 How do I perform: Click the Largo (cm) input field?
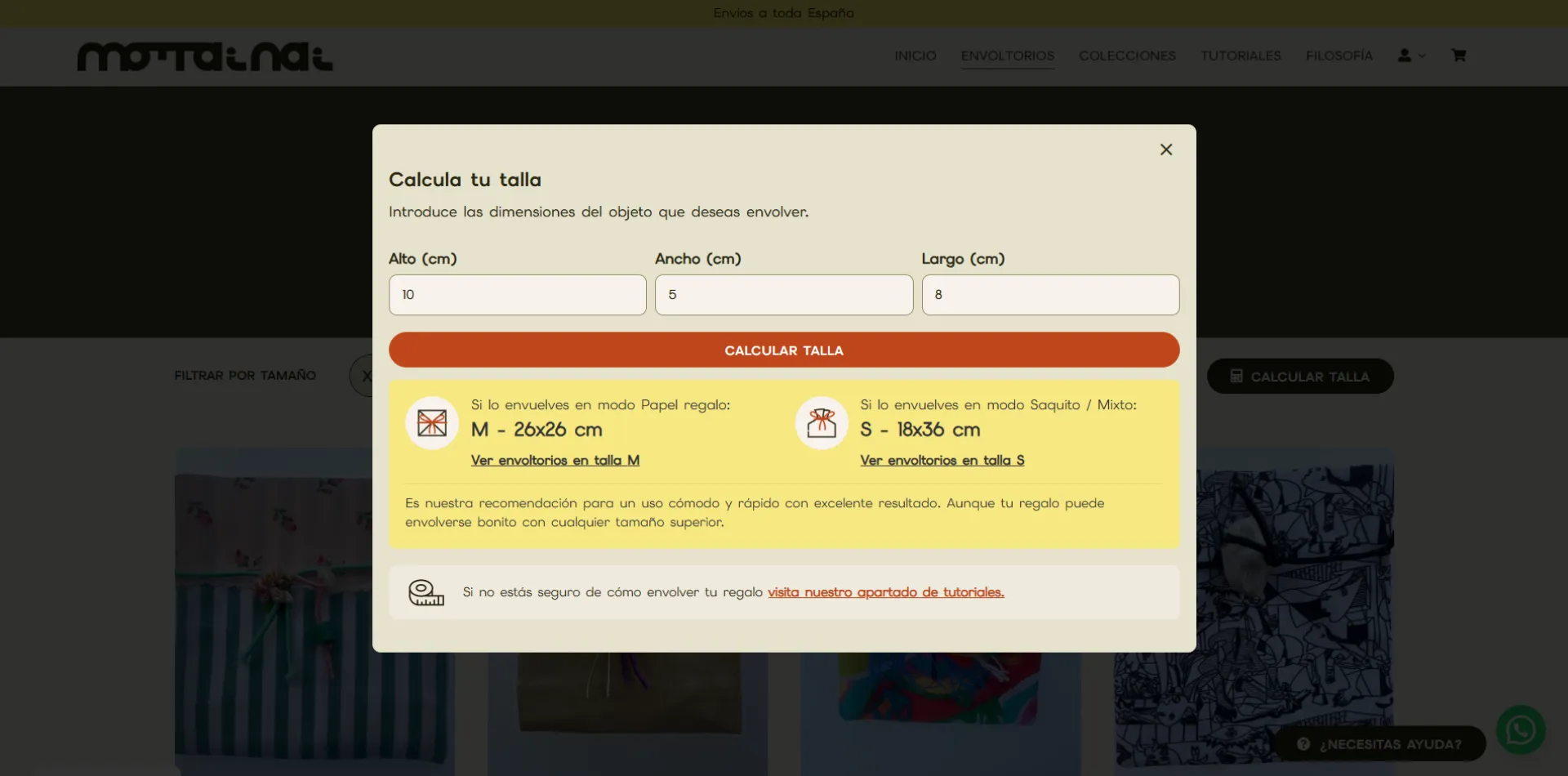1050,295
